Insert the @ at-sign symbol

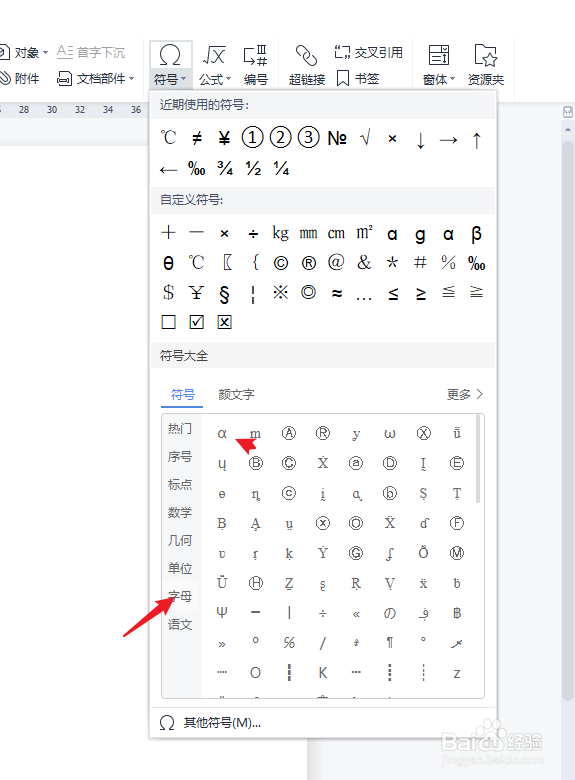click(x=336, y=262)
